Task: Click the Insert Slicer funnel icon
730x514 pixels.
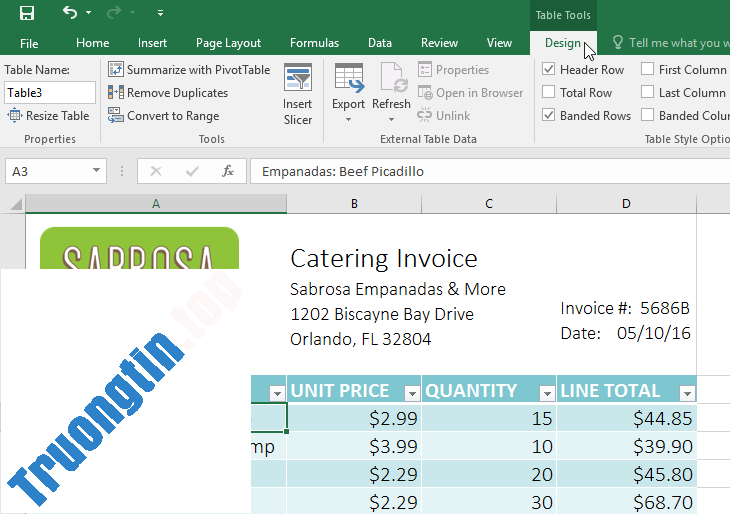Action: coord(297,78)
